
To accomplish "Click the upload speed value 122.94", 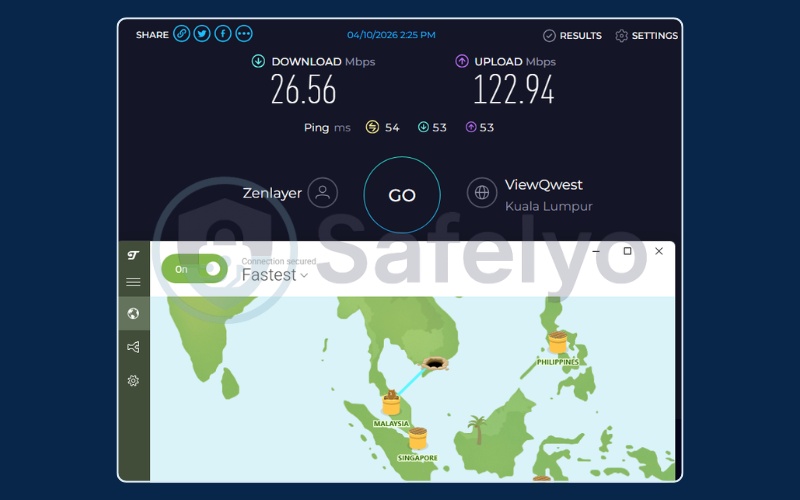I will 514,90.
